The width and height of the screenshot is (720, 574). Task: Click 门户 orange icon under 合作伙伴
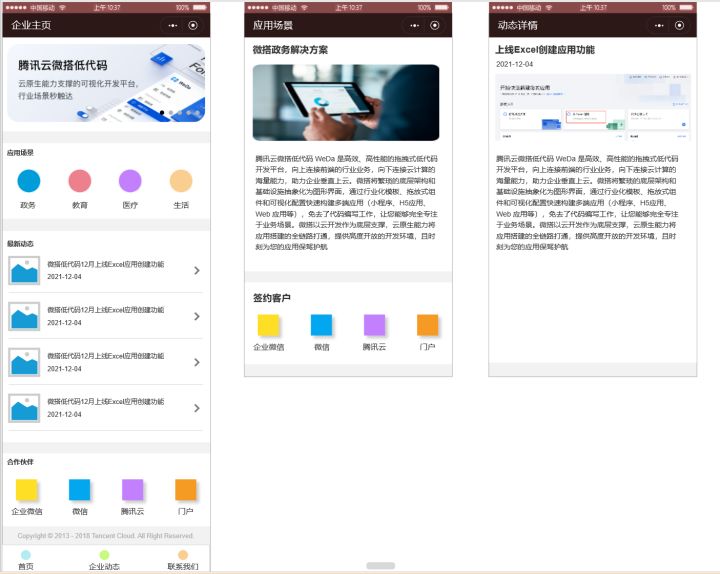pos(186,490)
